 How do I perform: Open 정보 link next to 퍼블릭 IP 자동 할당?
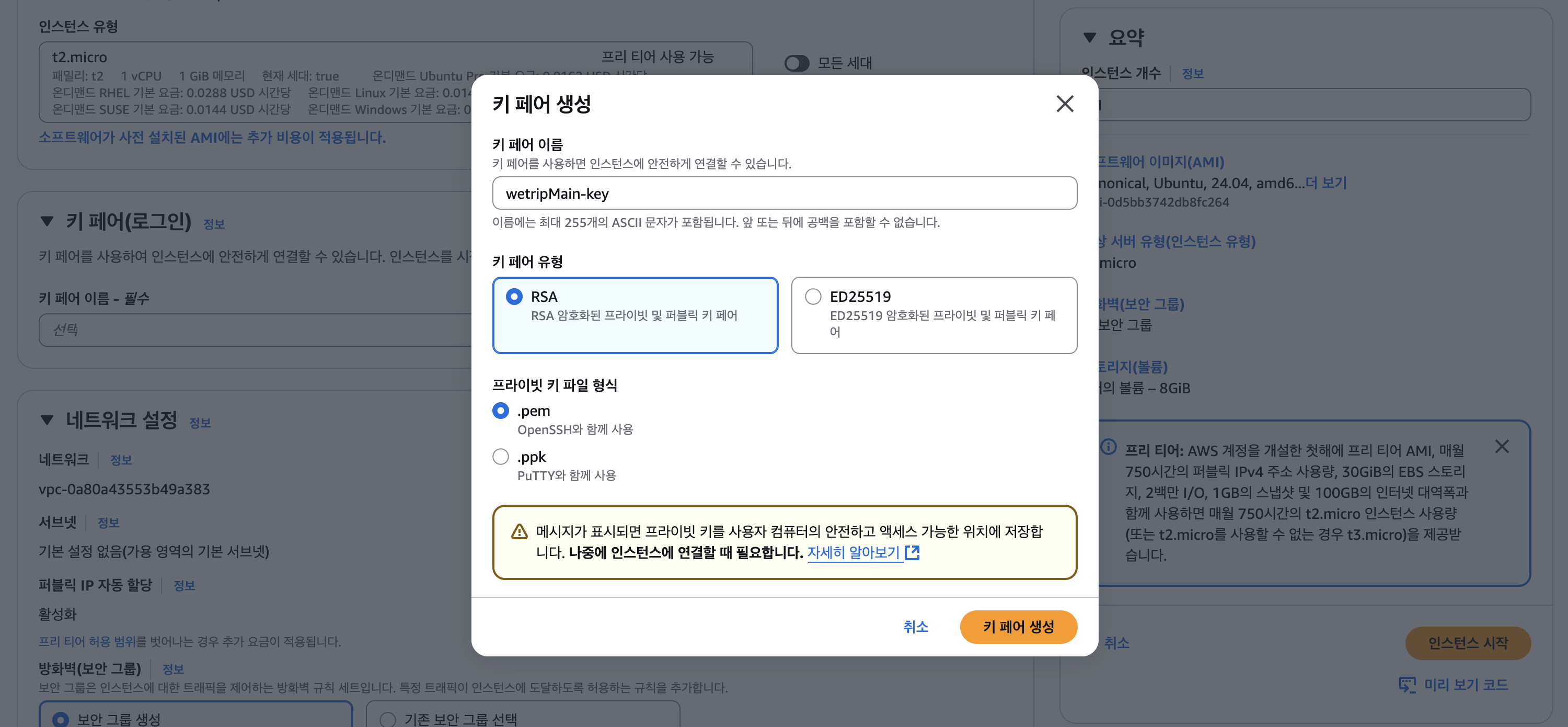click(184, 586)
